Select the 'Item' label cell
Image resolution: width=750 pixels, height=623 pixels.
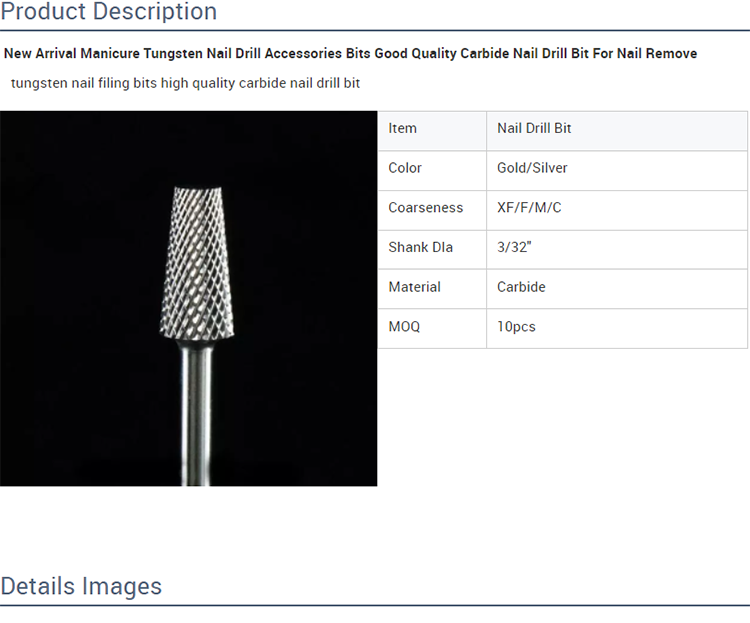click(403, 128)
